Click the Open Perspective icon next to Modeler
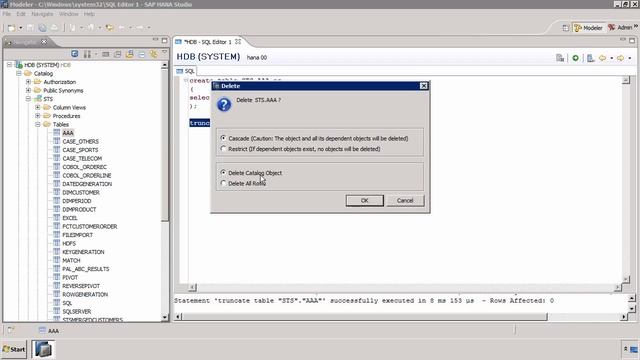The height and width of the screenshot is (360, 640). [x=565, y=28]
